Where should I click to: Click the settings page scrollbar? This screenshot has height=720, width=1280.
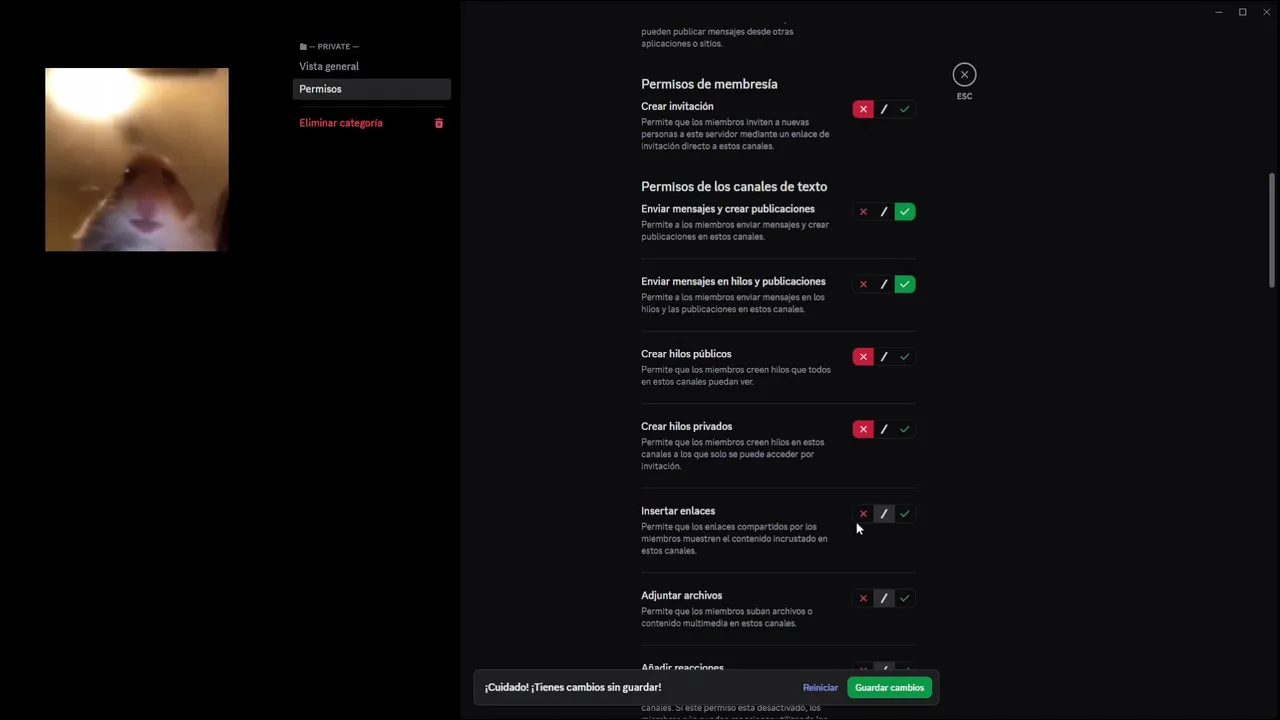(x=1272, y=228)
